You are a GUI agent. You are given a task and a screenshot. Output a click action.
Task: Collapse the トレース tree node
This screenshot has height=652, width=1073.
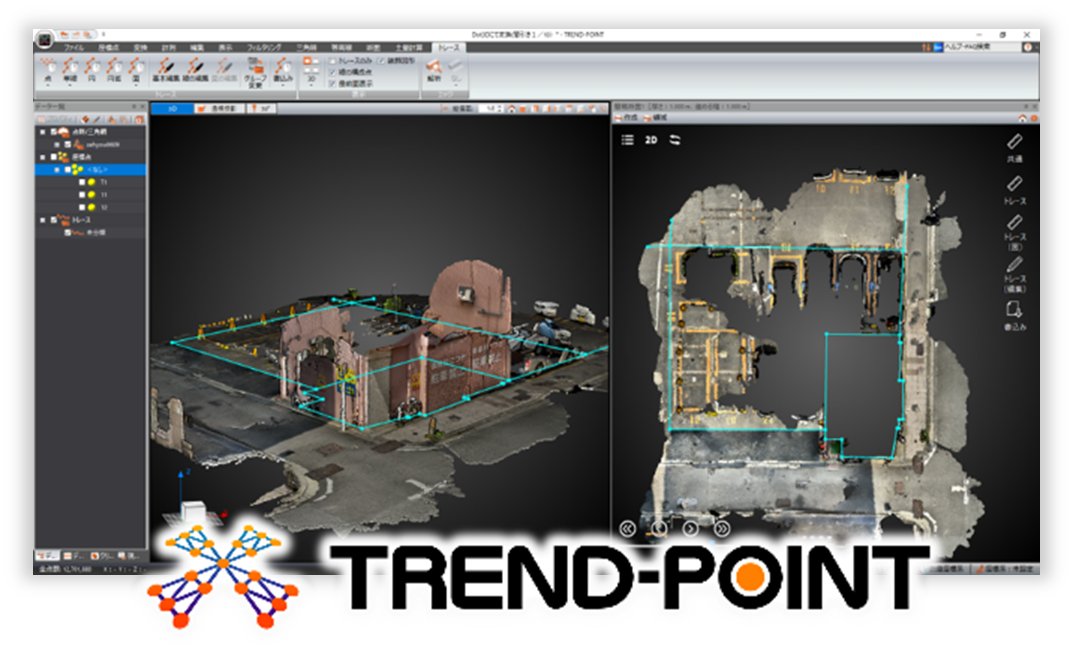coord(43,220)
